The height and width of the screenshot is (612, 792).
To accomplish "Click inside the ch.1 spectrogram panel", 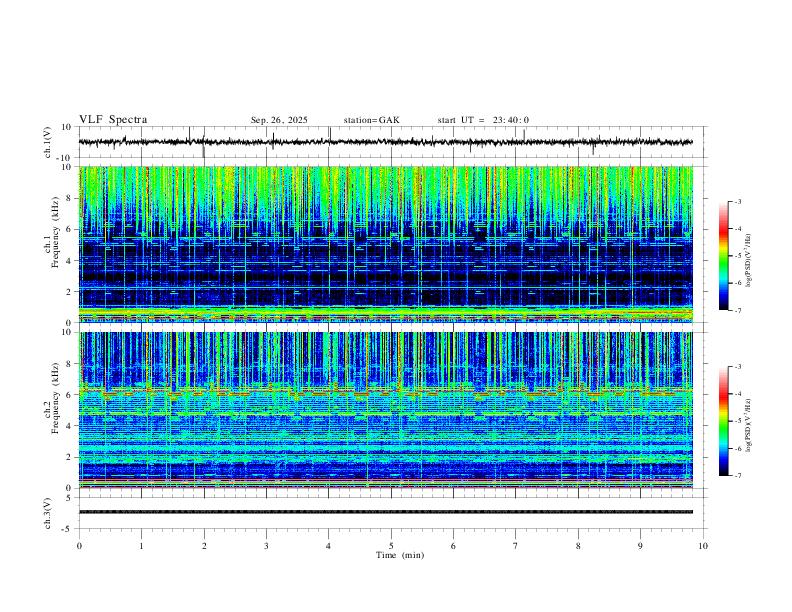I will click(386, 244).
